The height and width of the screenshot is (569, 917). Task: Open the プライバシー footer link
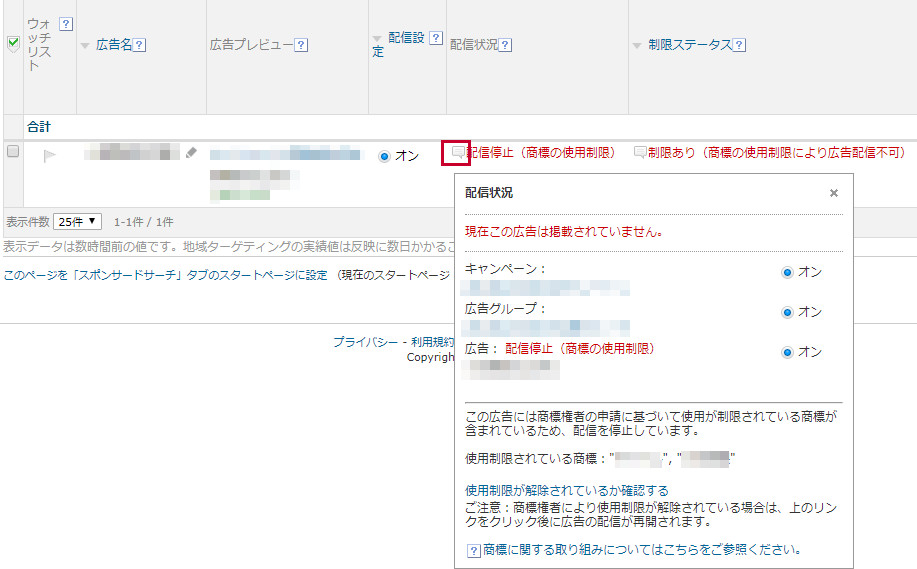tap(364, 342)
